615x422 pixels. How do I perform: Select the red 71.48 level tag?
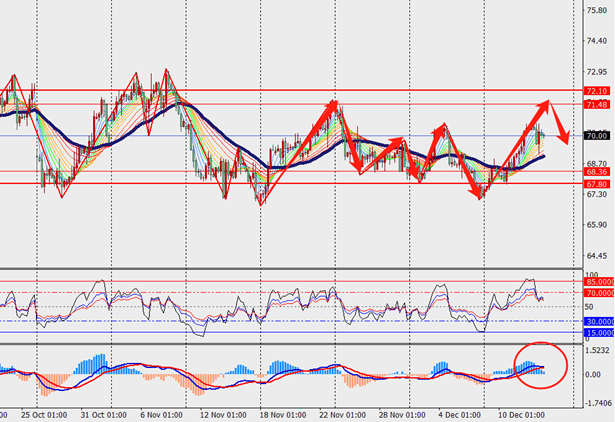coord(597,105)
